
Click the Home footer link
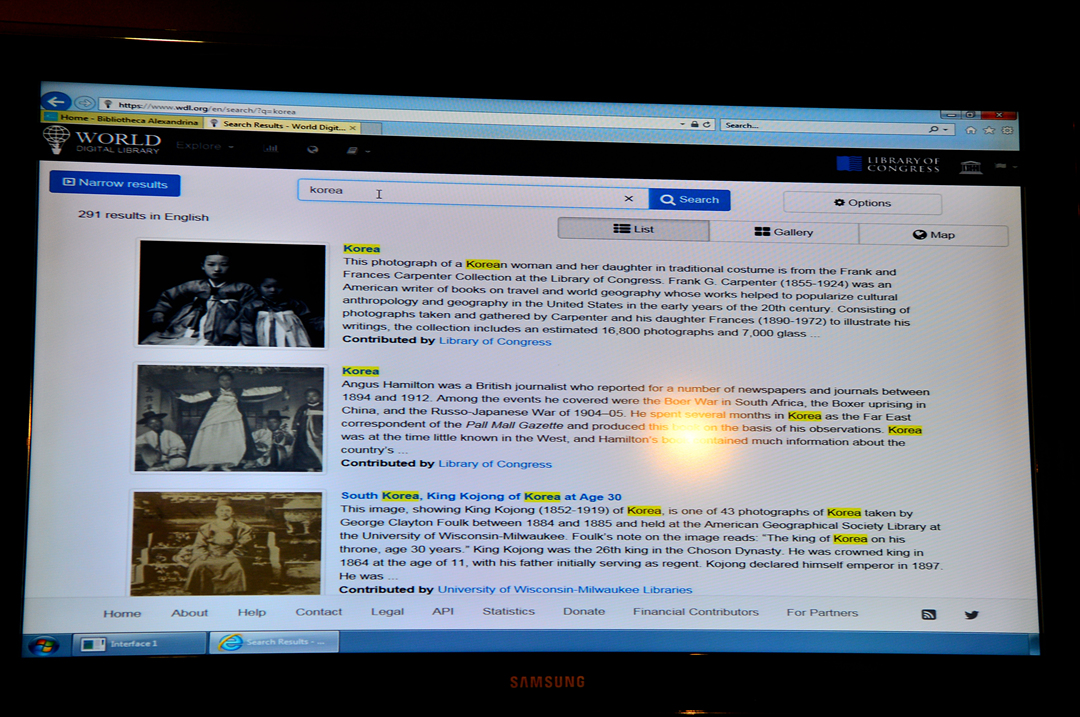(x=122, y=614)
